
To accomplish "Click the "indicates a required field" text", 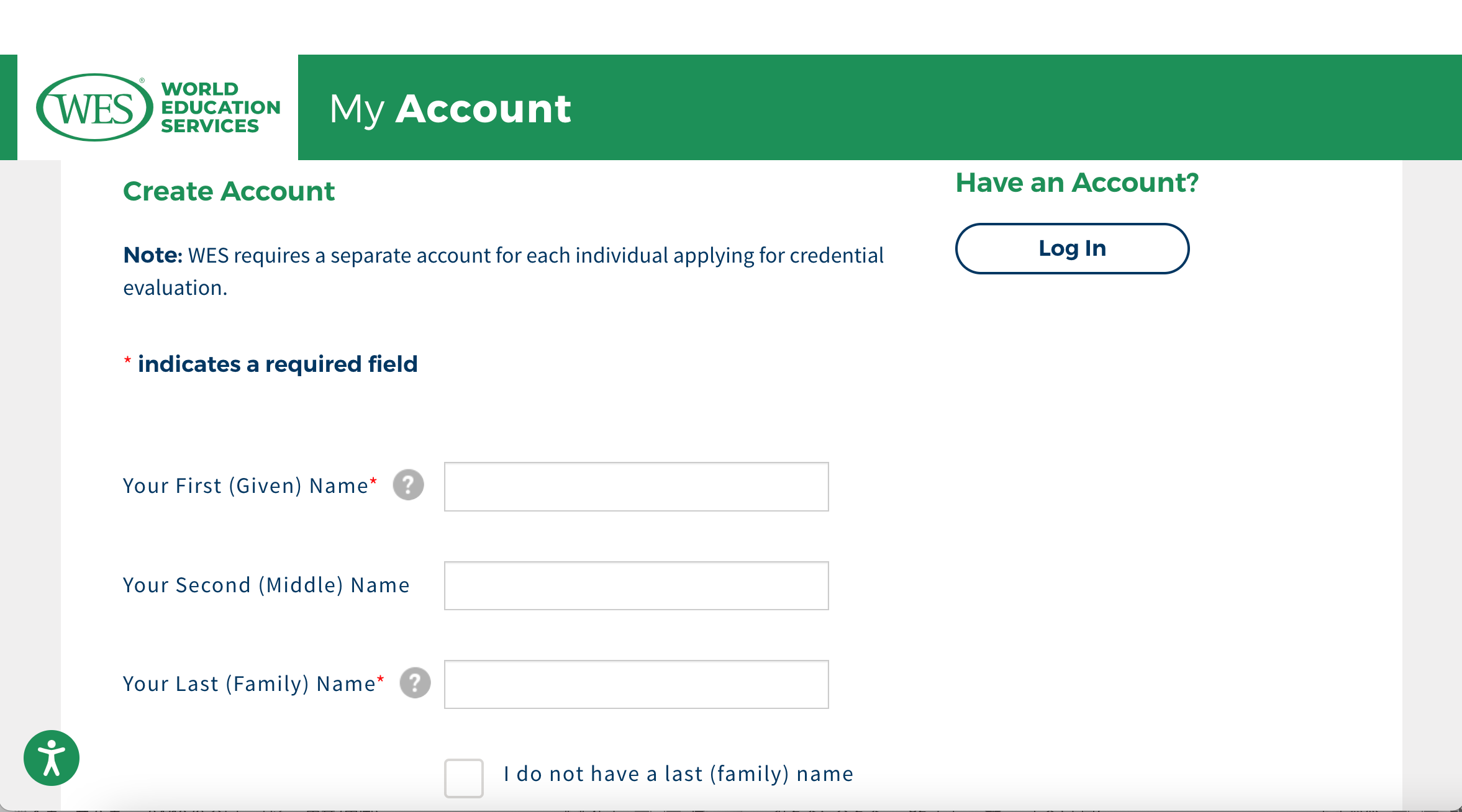I will pos(278,364).
